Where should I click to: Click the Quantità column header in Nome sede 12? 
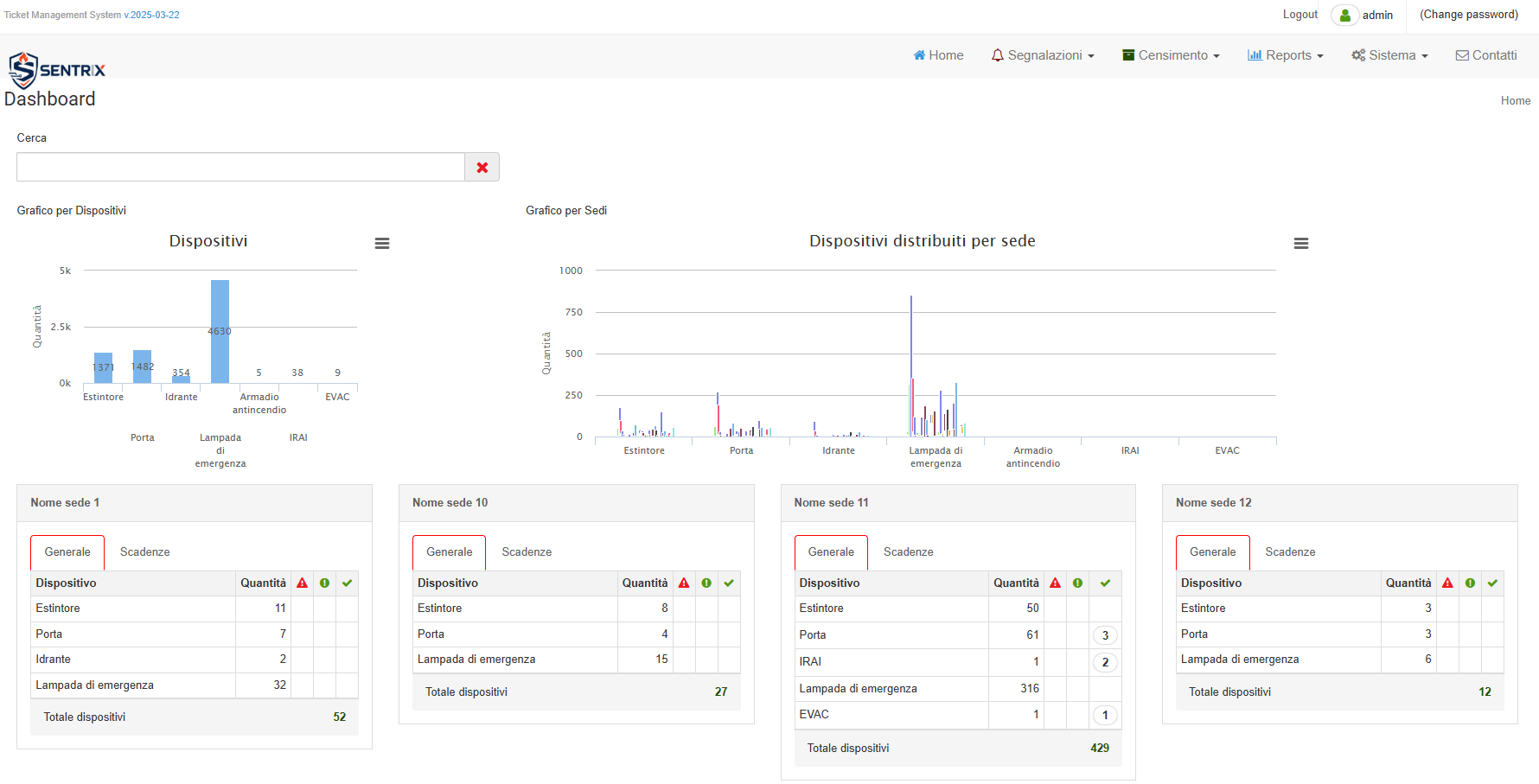pos(1408,583)
